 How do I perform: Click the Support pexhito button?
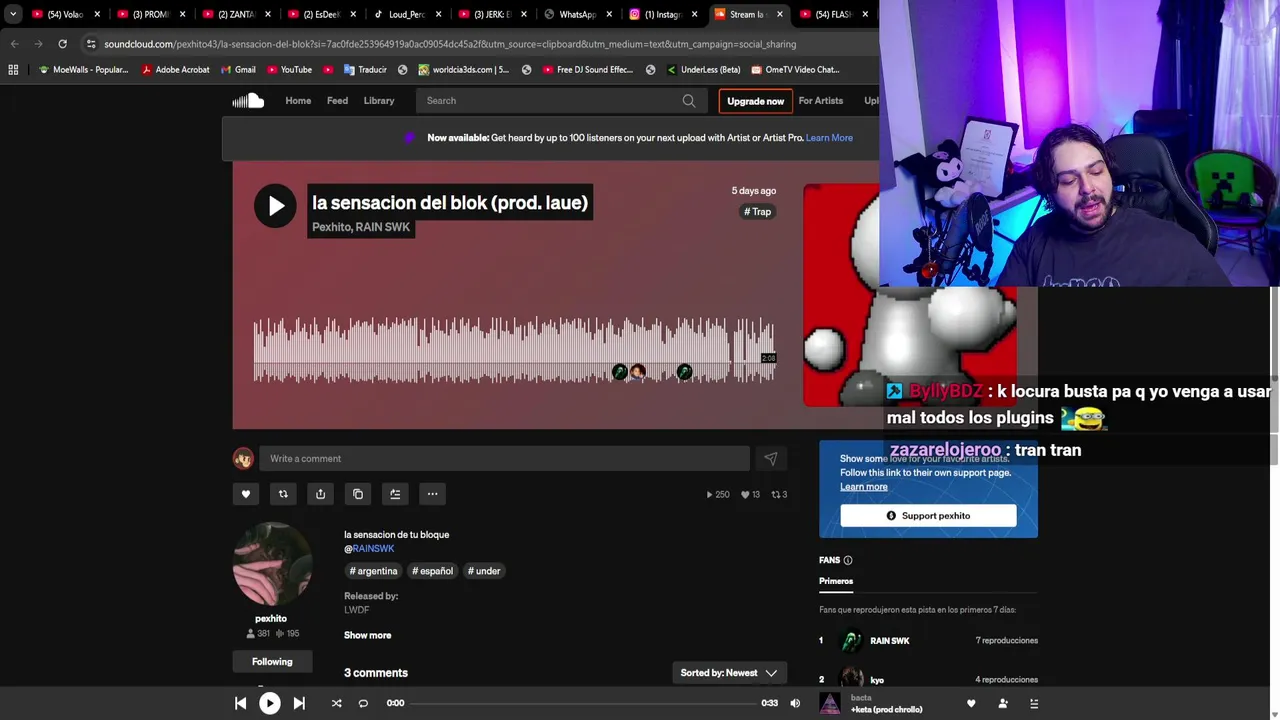tap(928, 516)
